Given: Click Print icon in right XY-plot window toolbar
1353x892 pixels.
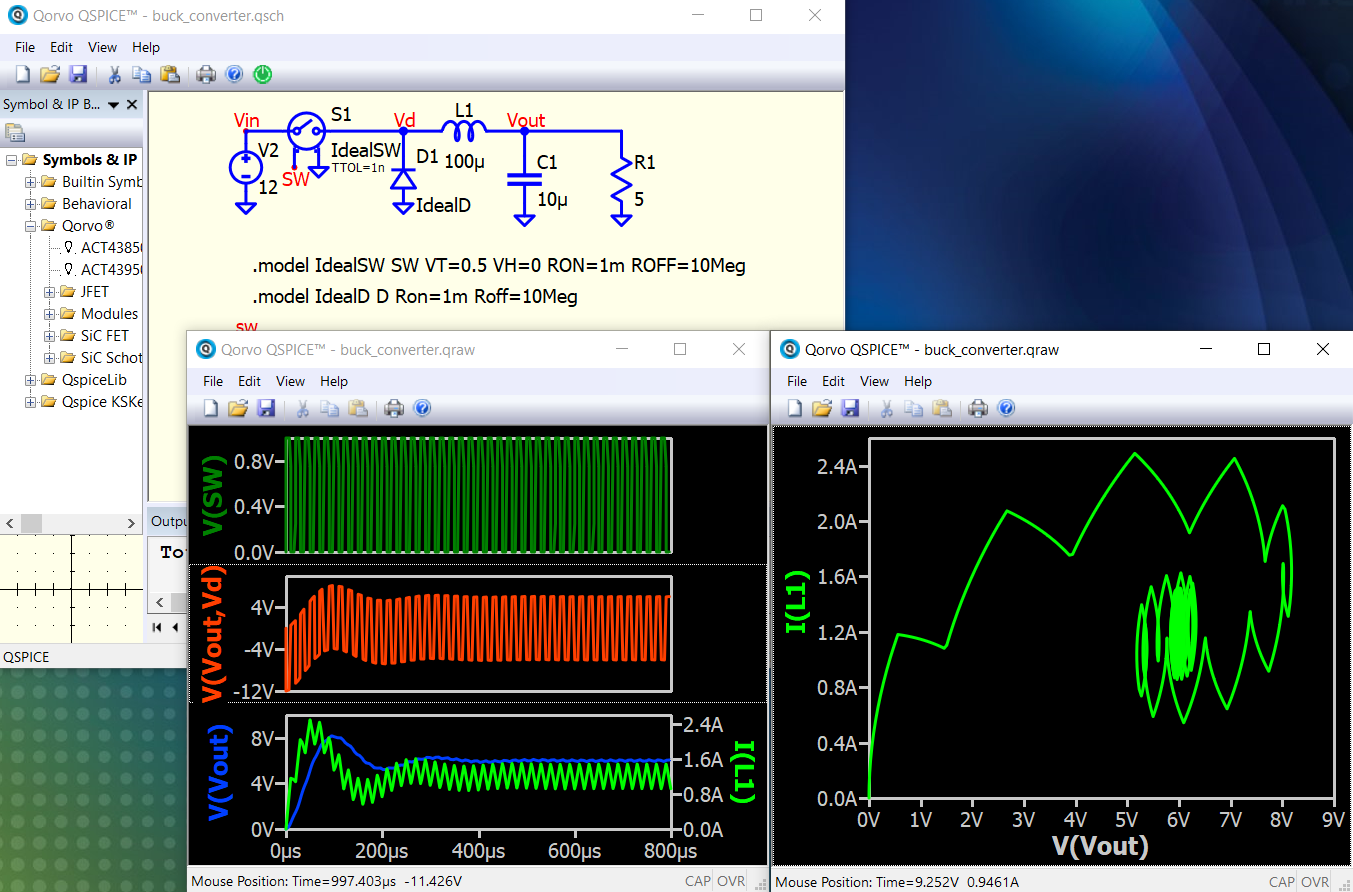Looking at the screenshot, I should click(x=978, y=408).
